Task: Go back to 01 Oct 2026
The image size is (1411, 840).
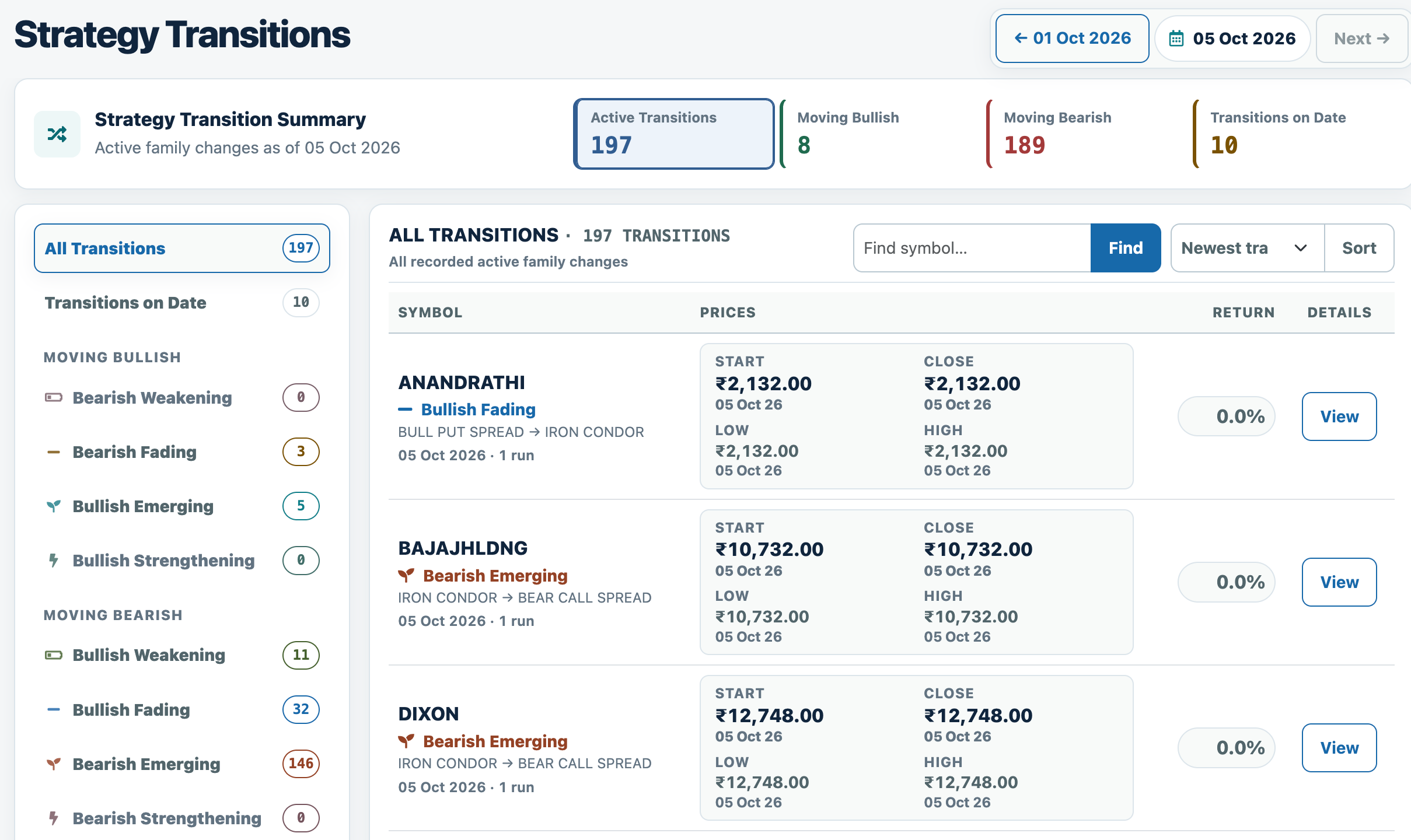Action: pyautogui.click(x=1073, y=38)
